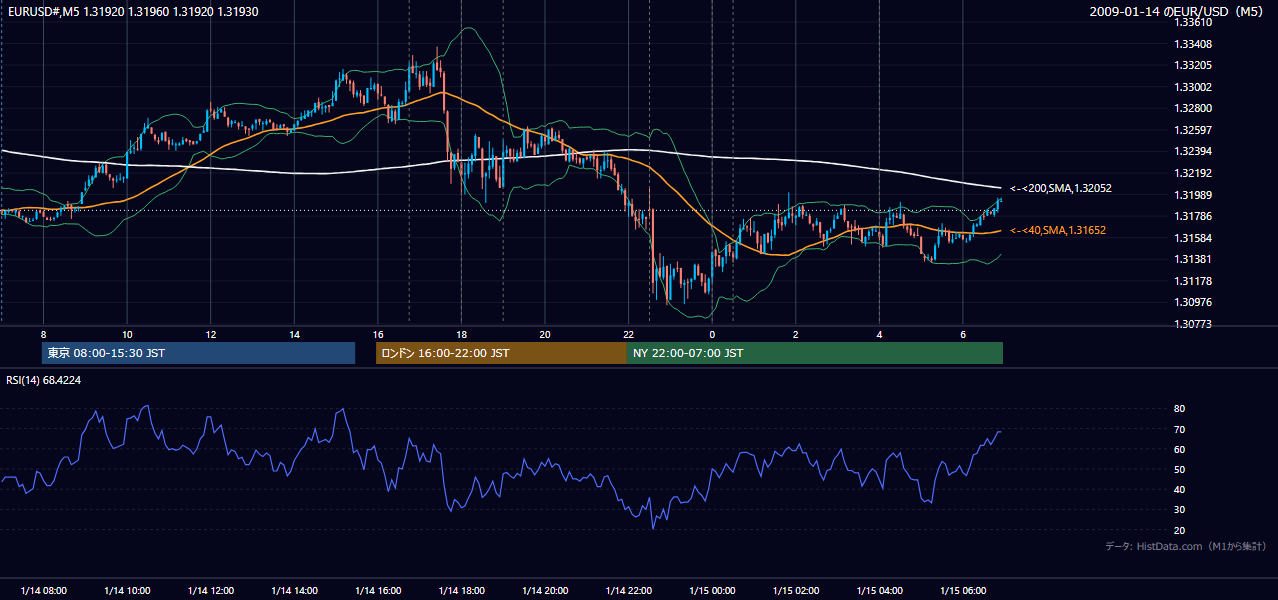Select the NY 22:00-07:00 JST session bar
Viewport: 1278px width, 600px height.
pyautogui.click(x=815, y=353)
